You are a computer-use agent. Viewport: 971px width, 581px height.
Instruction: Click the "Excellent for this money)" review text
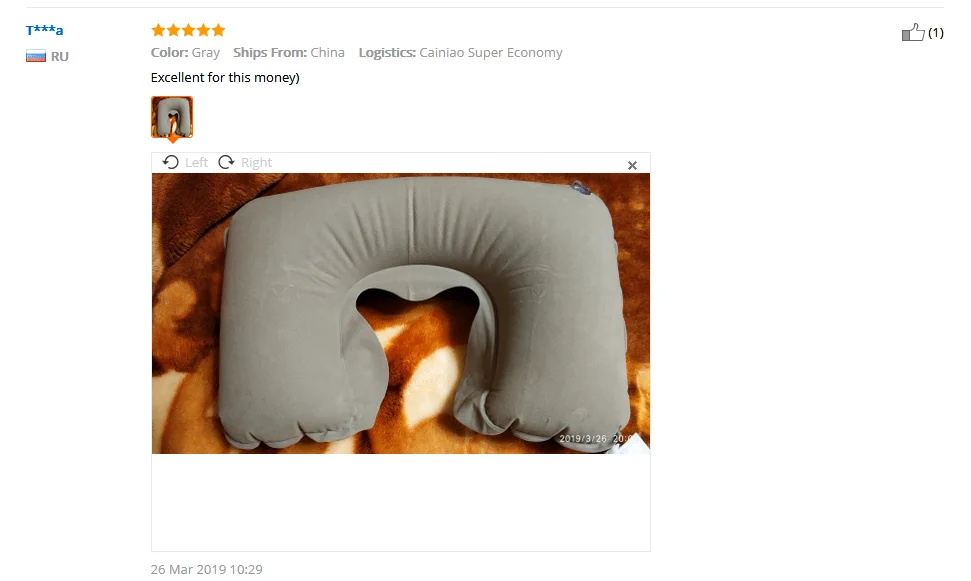[x=225, y=77]
